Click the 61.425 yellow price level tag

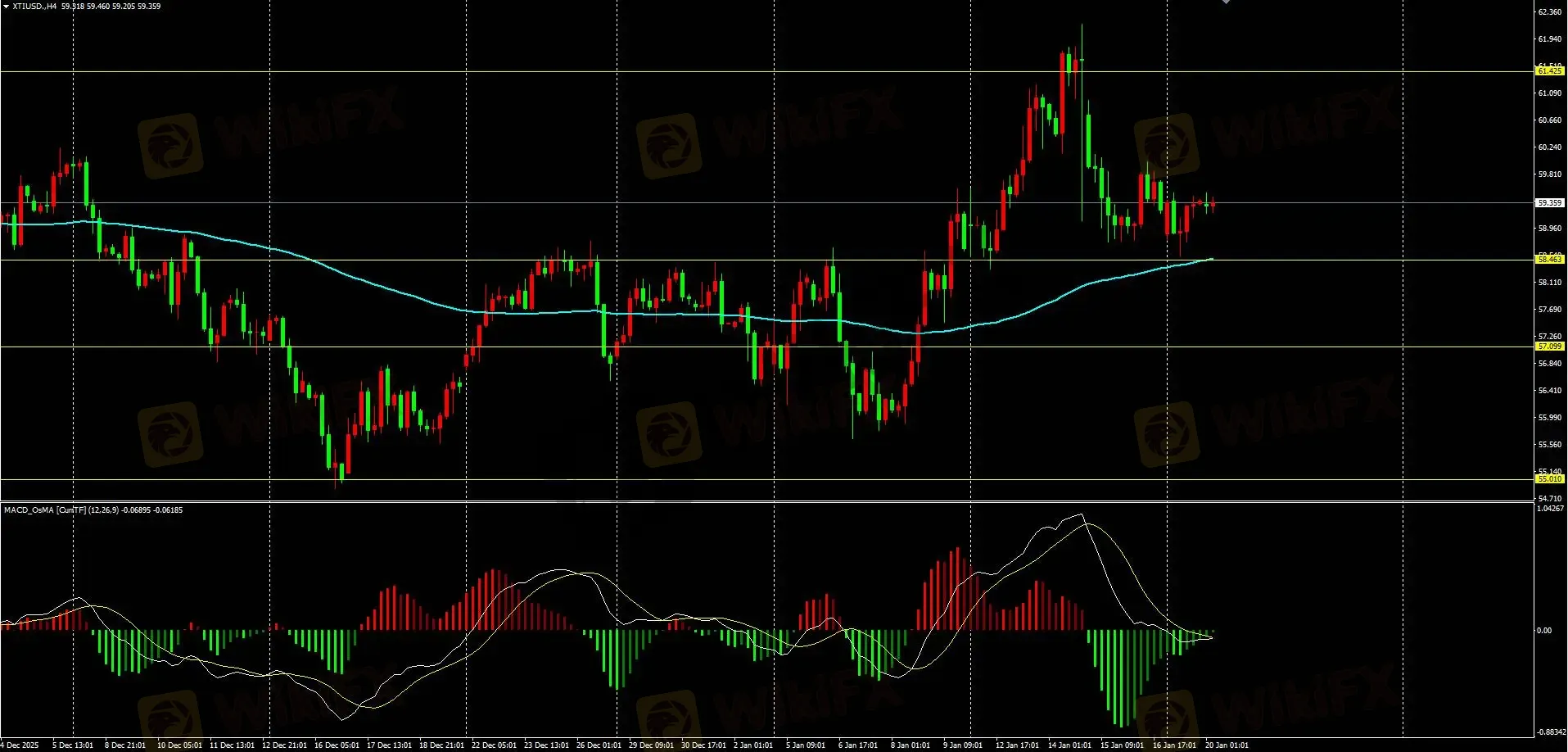click(1550, 71)
